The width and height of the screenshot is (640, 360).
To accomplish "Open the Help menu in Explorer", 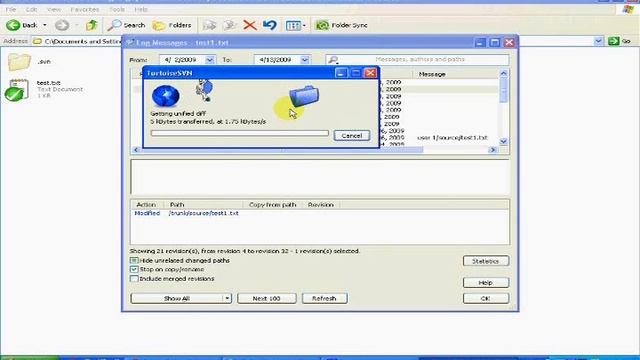I will pos(141,9).
